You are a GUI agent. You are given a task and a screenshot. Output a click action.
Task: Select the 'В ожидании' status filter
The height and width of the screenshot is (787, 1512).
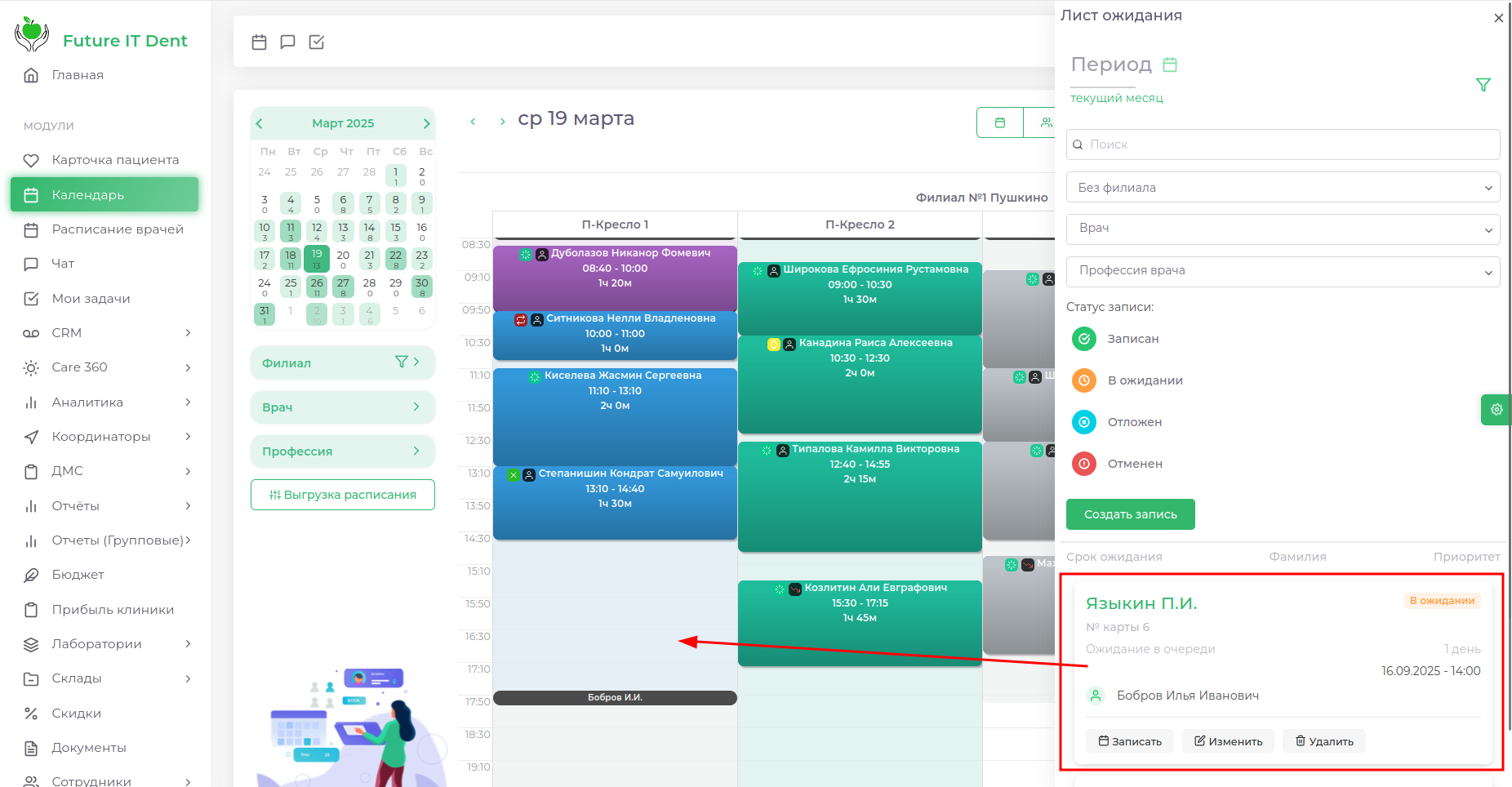coord(1083,380)
